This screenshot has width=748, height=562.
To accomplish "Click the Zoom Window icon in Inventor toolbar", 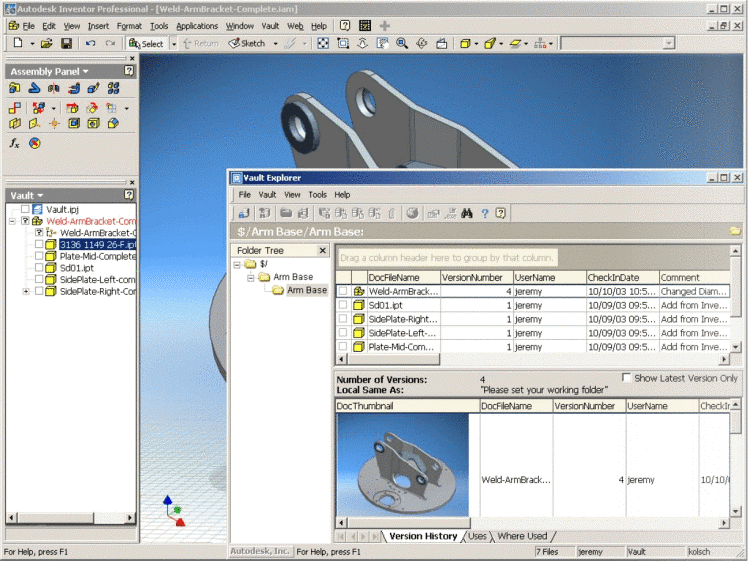I will tap(343, 43).
